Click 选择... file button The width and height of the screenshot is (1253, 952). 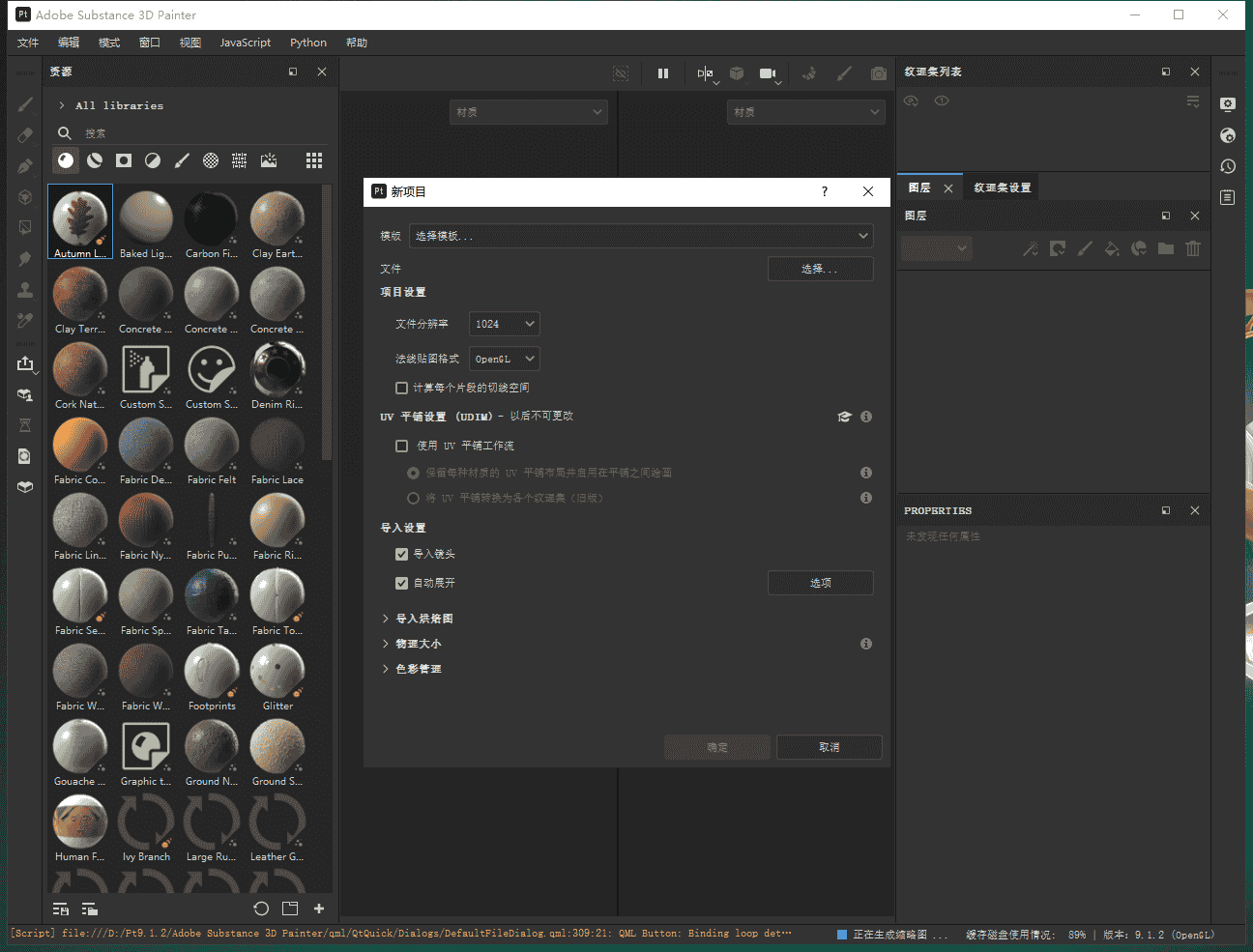pos(821,269)
